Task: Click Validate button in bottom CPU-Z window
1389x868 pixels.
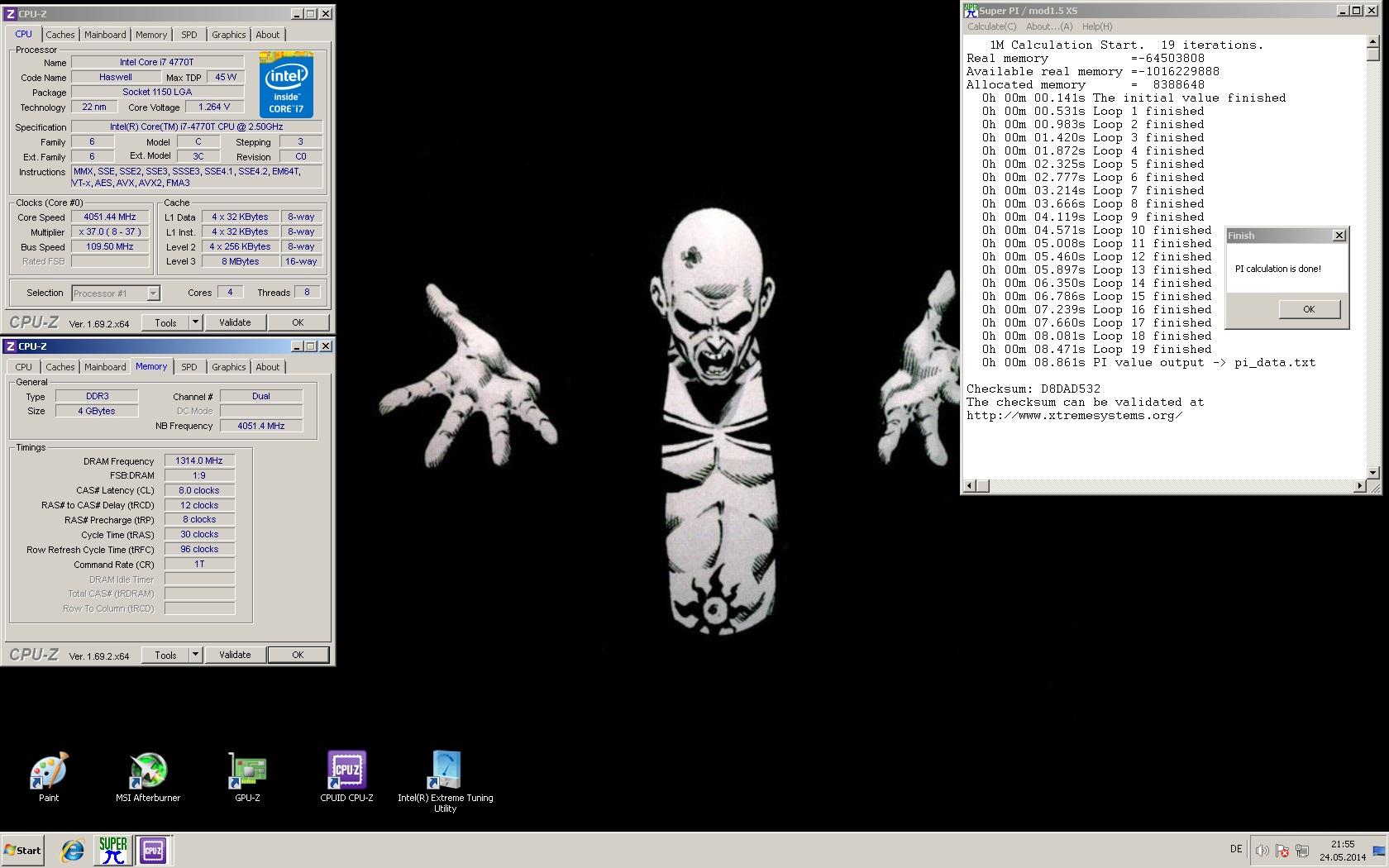Action: 235,655
